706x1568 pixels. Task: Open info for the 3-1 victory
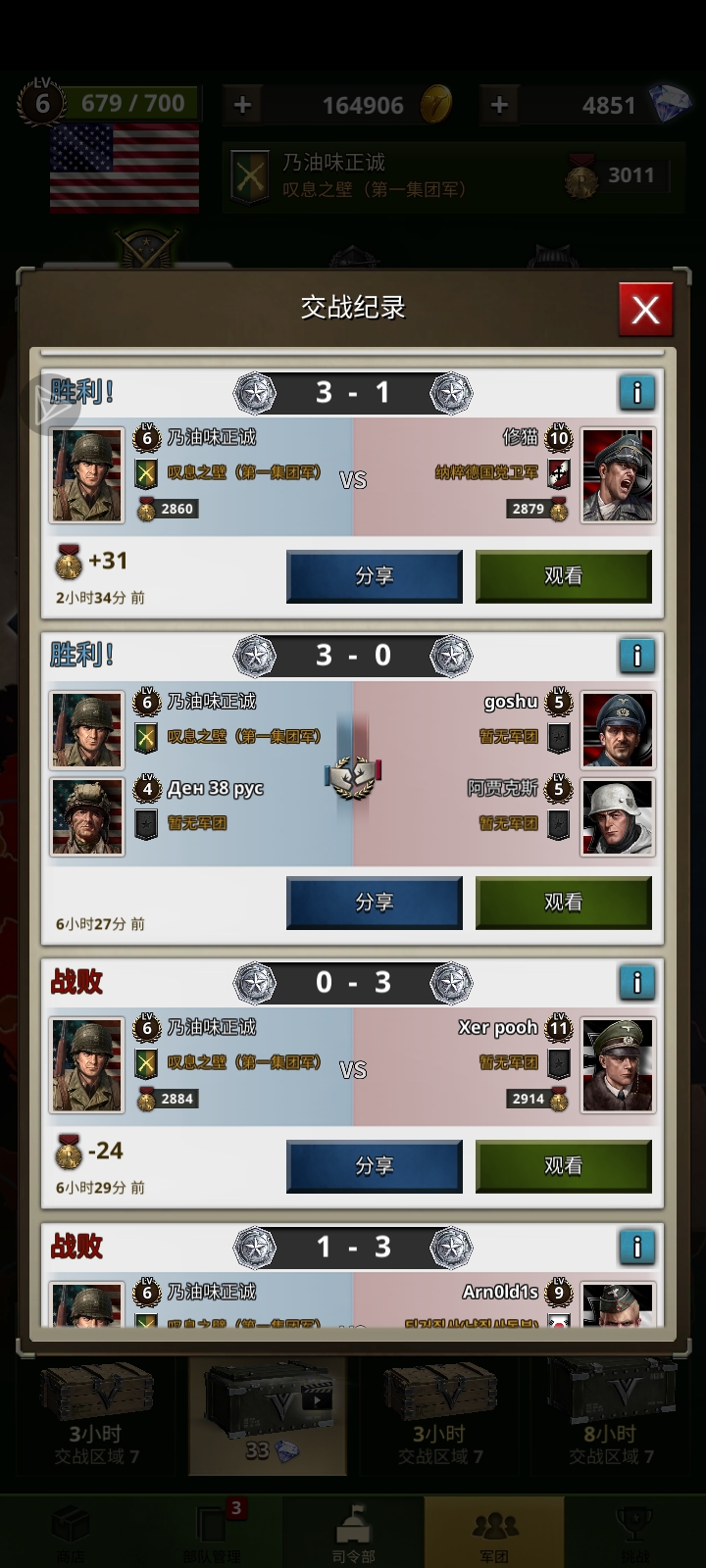[x=637, y=393]
